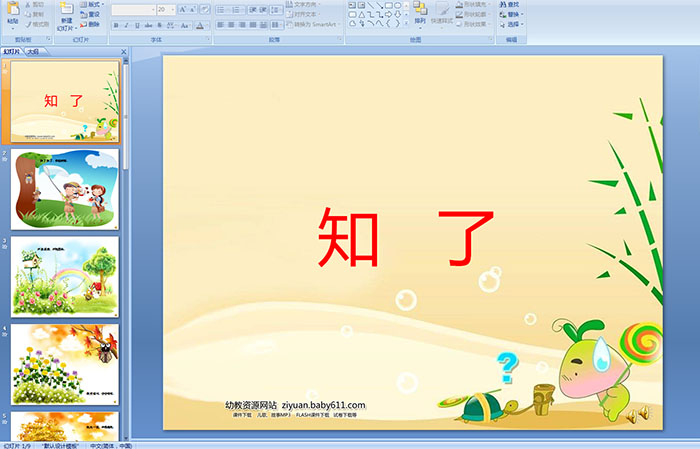The image size is (700, 449).
Task: Click the Increase Font Size icon
Action: 183,9
